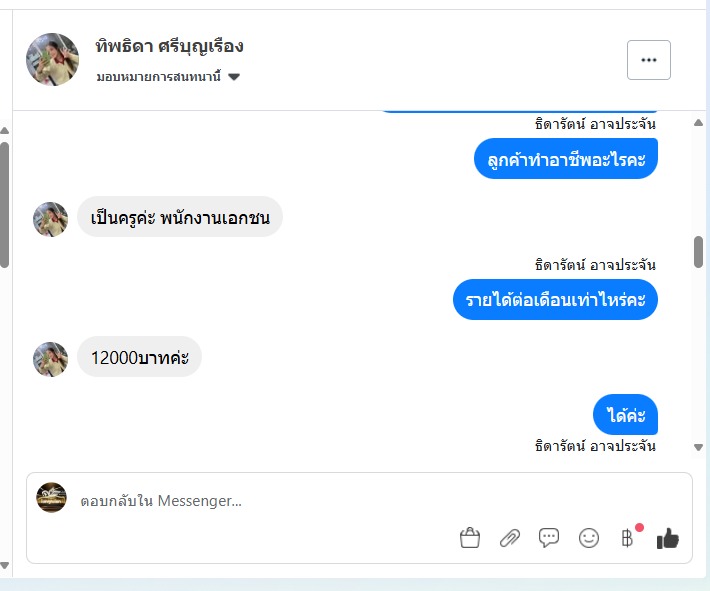Click the customer name ทิพธิดา ศรีบุญเรือง
The height and width of the screenshot is (591, 710).
click(169, 46)
